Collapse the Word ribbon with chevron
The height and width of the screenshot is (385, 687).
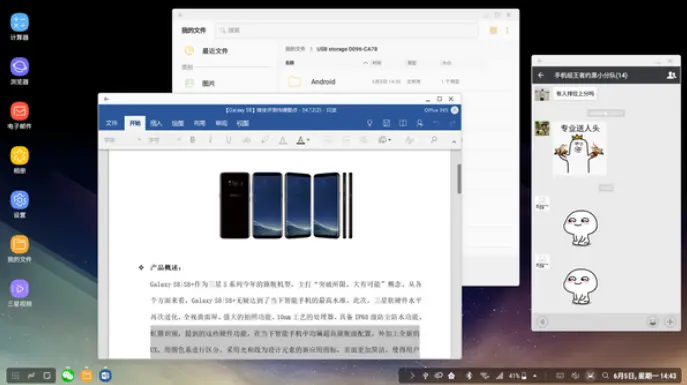click(454, 141)
